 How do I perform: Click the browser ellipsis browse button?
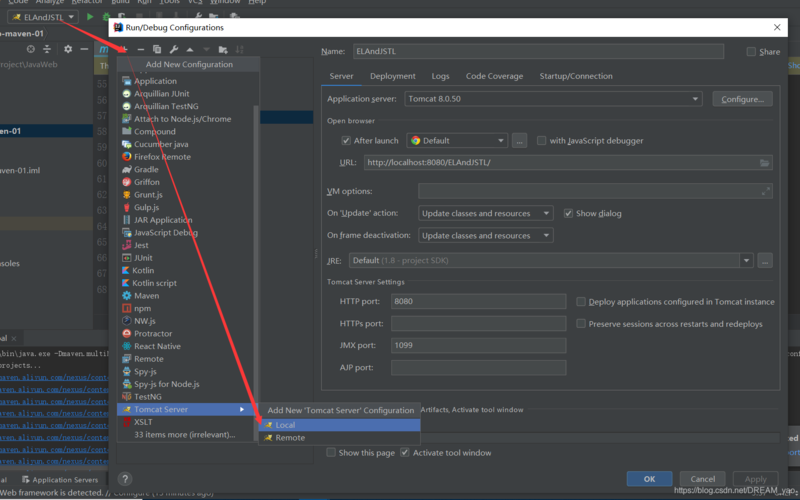coord(519,140)
